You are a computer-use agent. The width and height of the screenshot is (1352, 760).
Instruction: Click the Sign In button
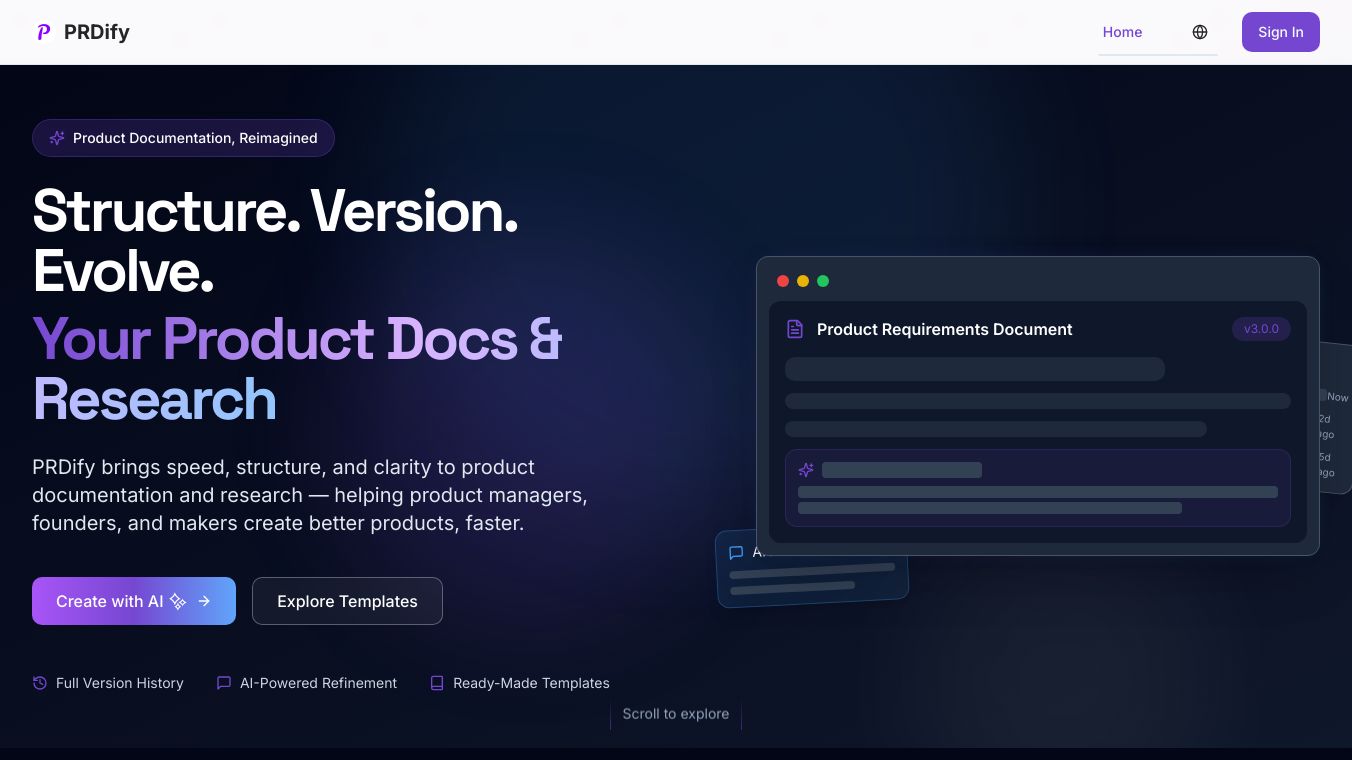1281,32
